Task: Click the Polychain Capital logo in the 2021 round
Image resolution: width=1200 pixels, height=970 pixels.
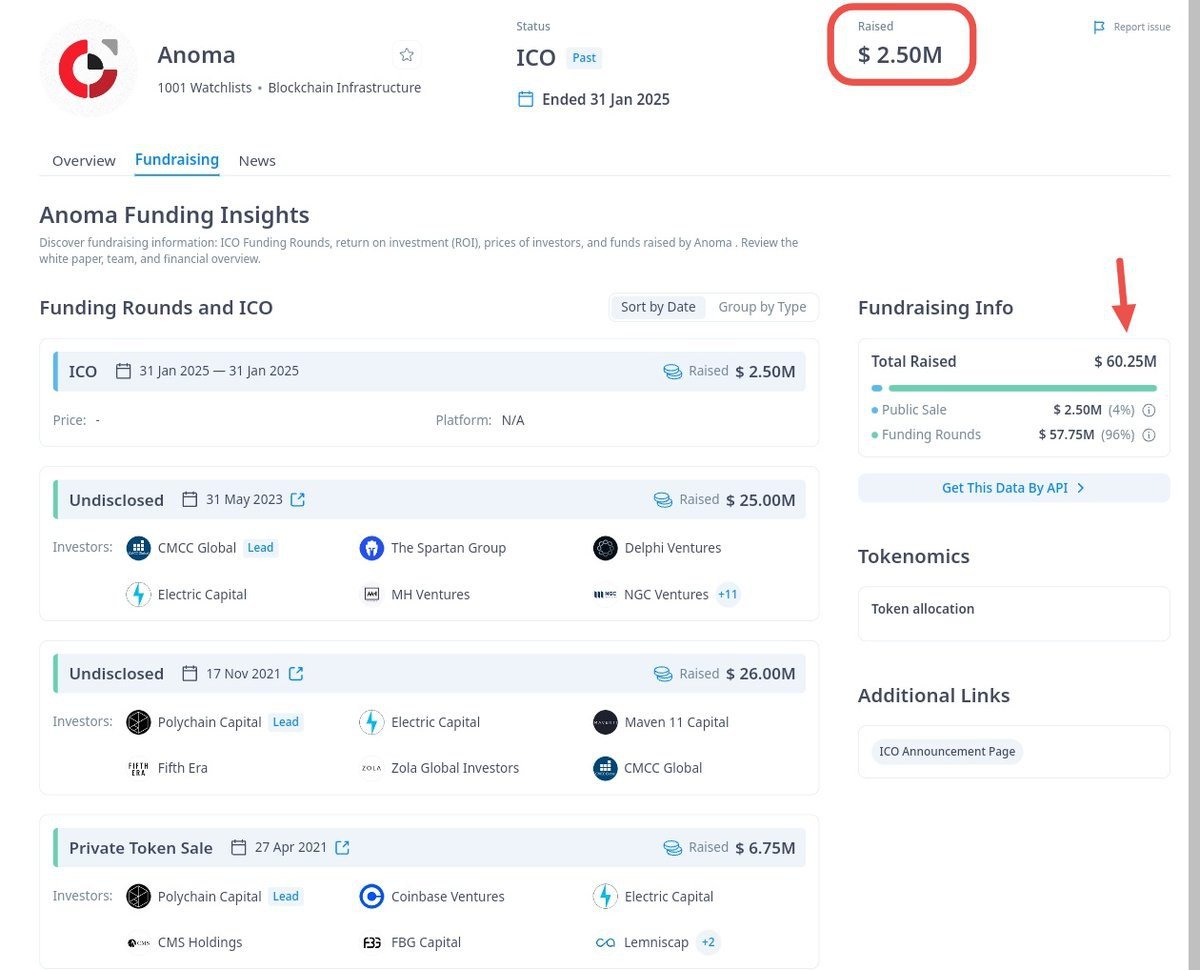Action: (x=138, y=722)
